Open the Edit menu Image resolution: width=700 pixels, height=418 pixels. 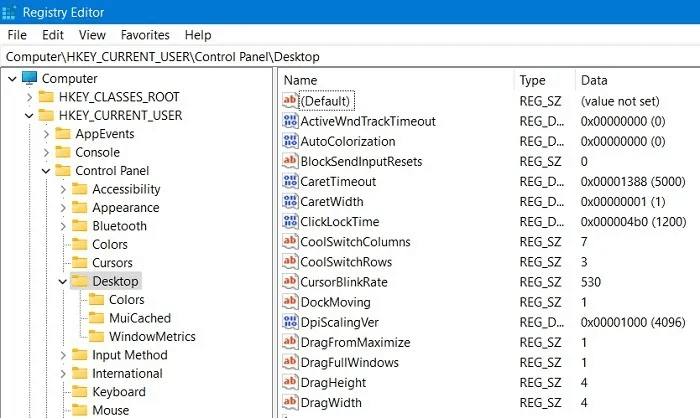pyautogui.click(x=53, y=34)
